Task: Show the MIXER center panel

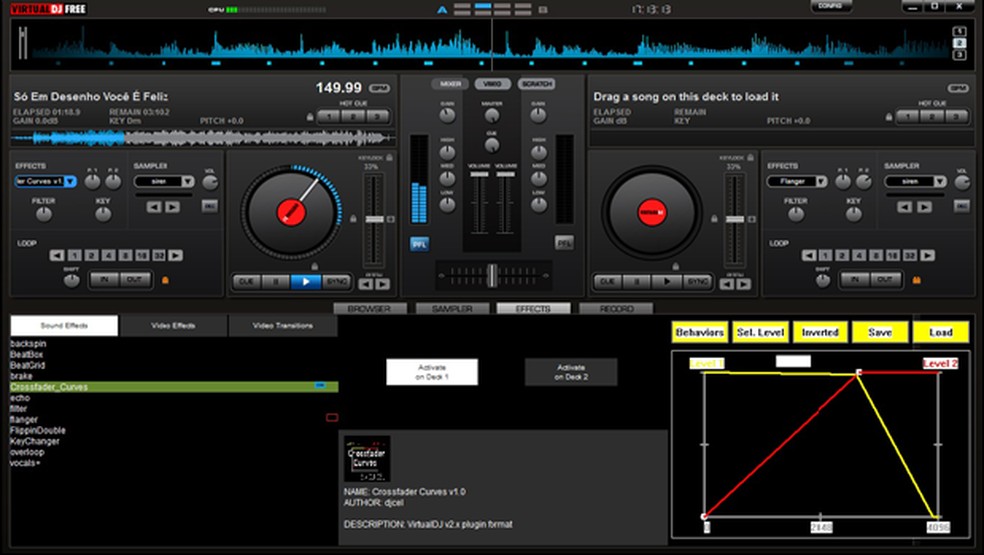Action: [x=450, y=84]
